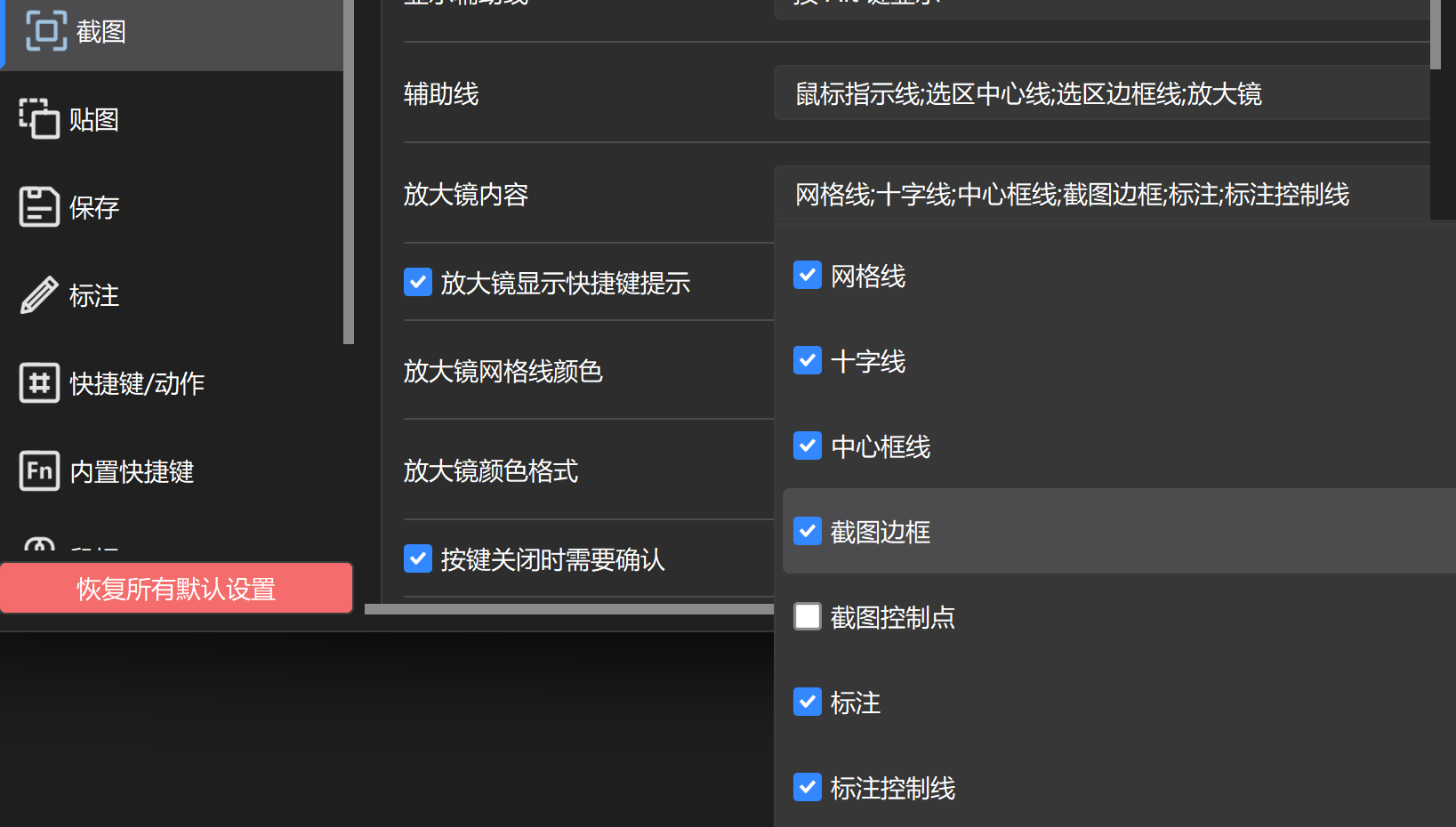1456x827 pixels.
Task: Disable the 十字线 checkbox
Action: 807,360
